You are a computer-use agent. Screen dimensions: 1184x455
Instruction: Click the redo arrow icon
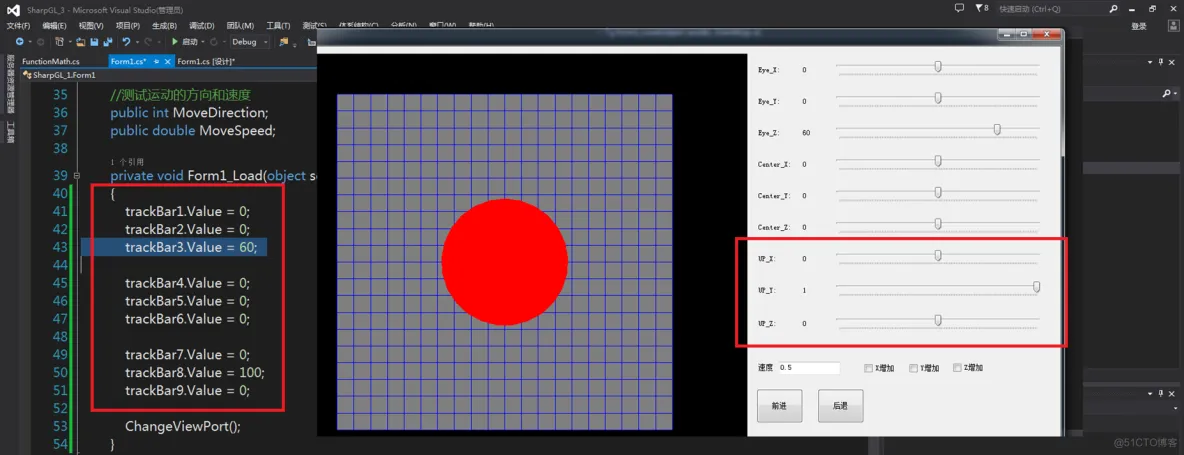coord(148,42)
